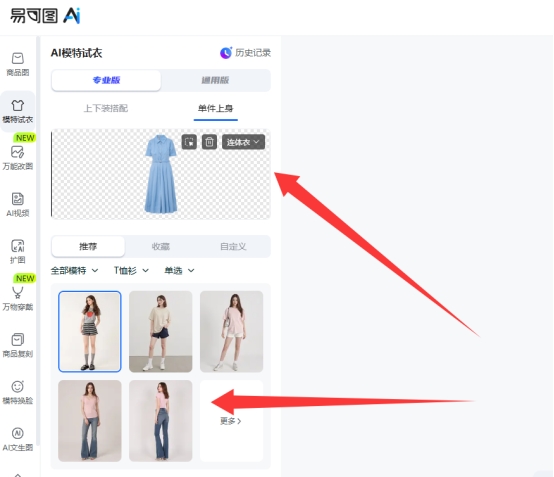This screenshot has width=554, height=477.
Task: Open the 商品复刻 sidebar icon
Action: point(18,340)
